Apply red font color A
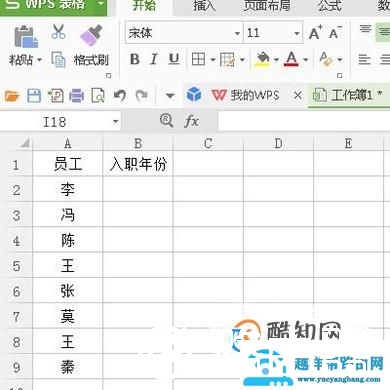Screen dimensions: 390x390 pos(291,59)
